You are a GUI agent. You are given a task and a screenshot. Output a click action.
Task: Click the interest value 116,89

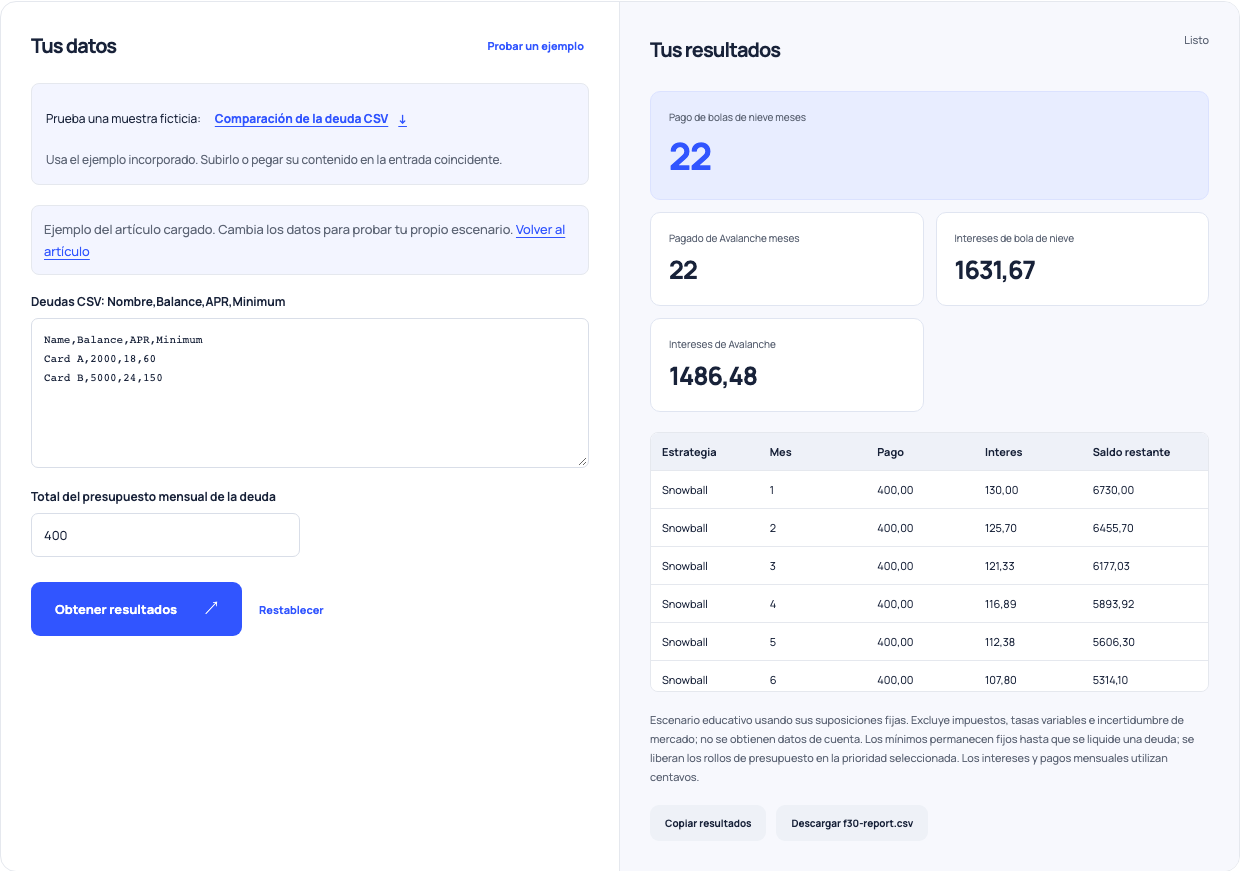point(1000,604)
